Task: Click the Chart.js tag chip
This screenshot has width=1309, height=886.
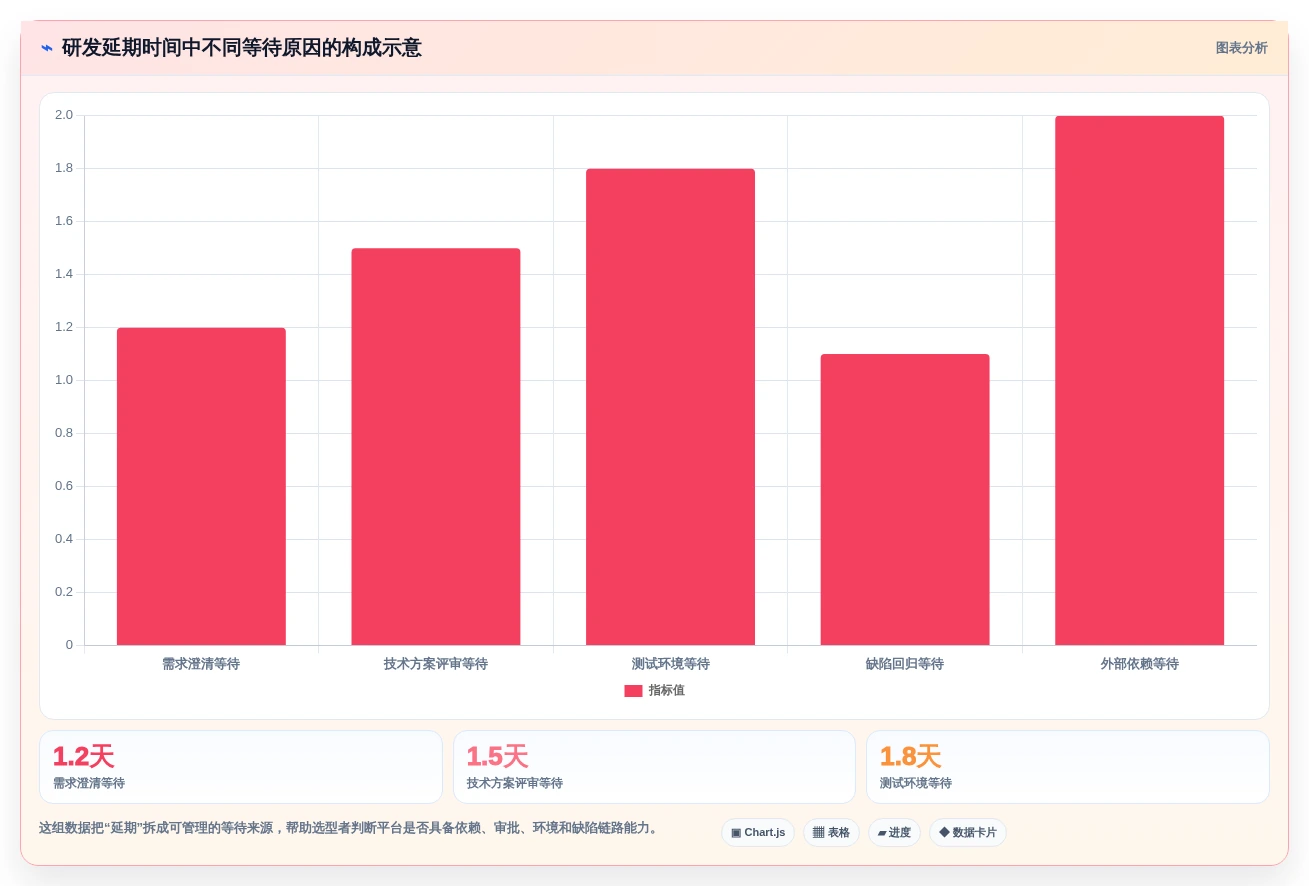Action: pos(758,833)
